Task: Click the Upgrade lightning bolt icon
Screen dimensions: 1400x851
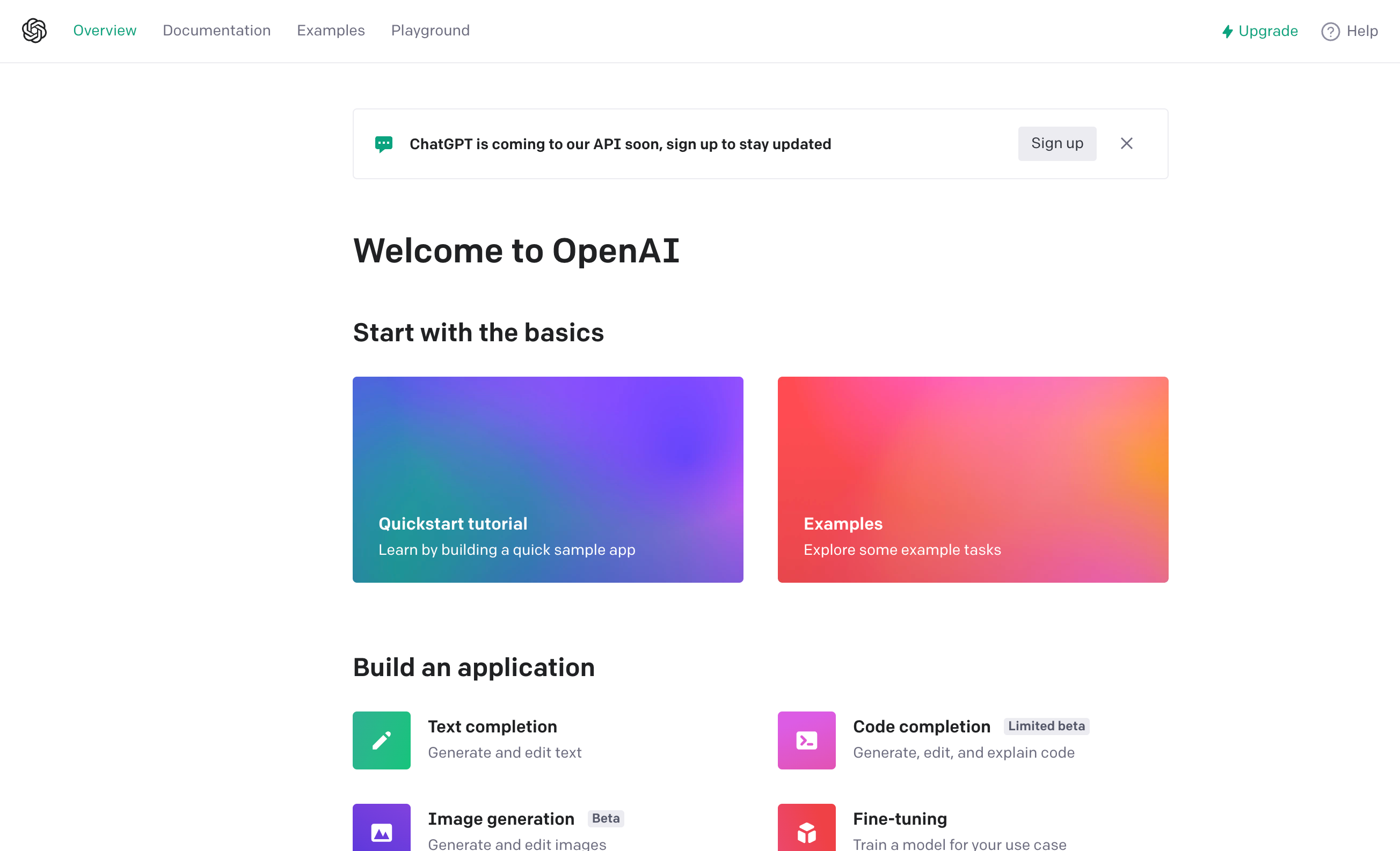Action: click(1227, 31)
